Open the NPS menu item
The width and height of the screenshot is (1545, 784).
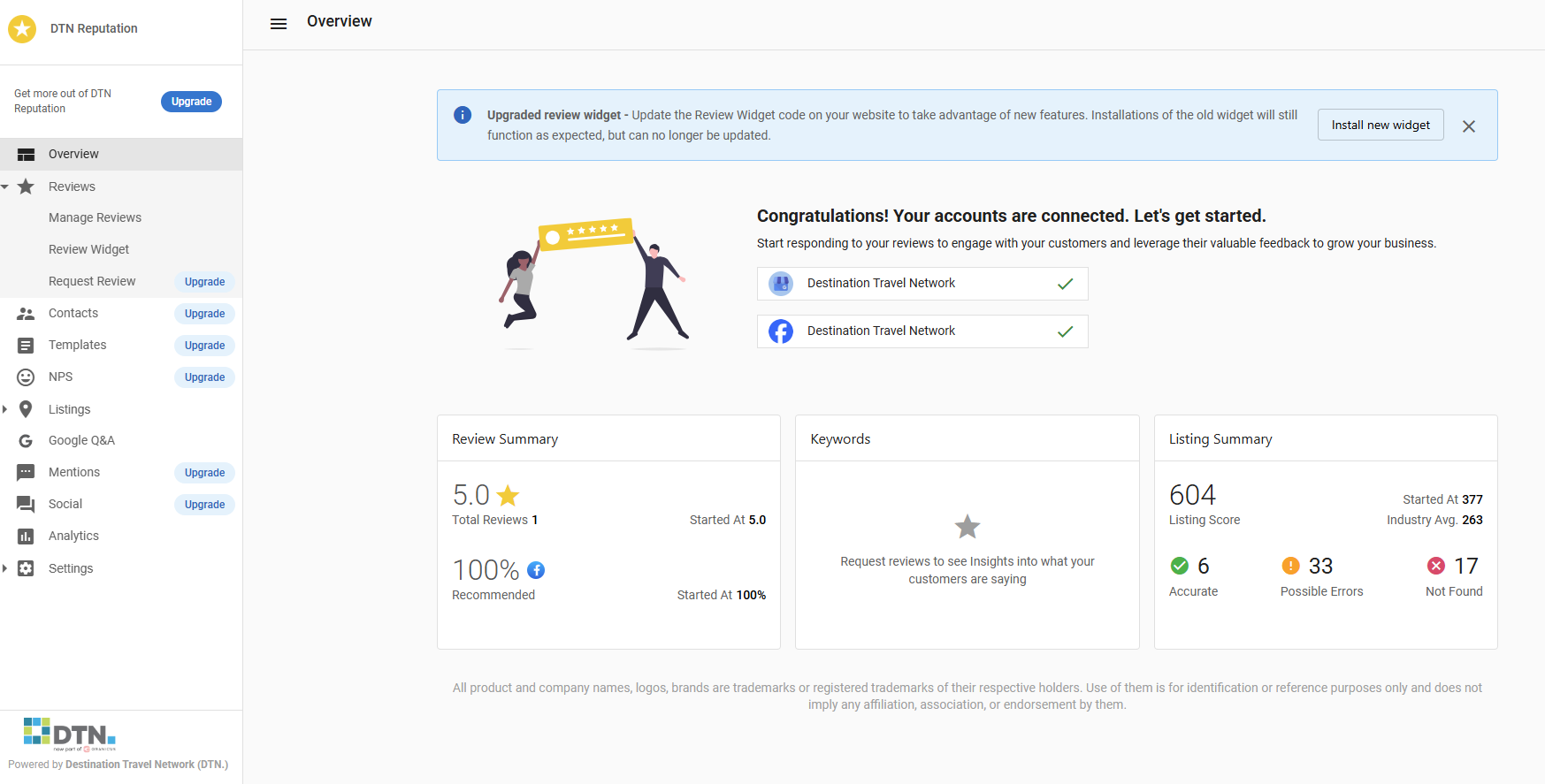[x=61, y=377]
